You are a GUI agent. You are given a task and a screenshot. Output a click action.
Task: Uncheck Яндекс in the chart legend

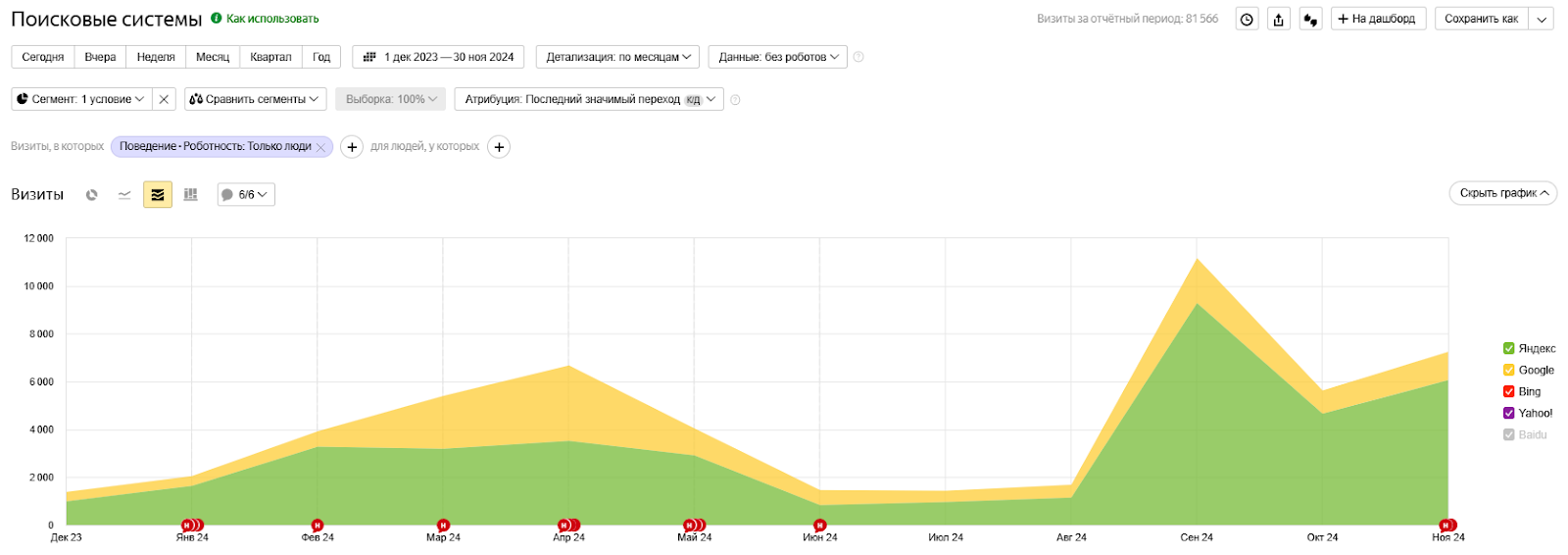pos(1509,348)
